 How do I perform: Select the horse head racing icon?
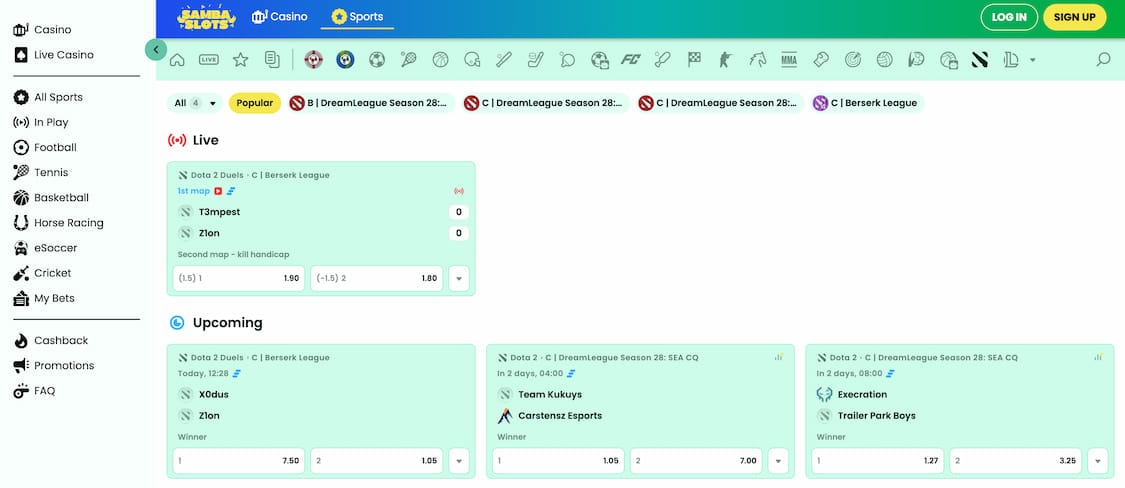click(758, 60)
